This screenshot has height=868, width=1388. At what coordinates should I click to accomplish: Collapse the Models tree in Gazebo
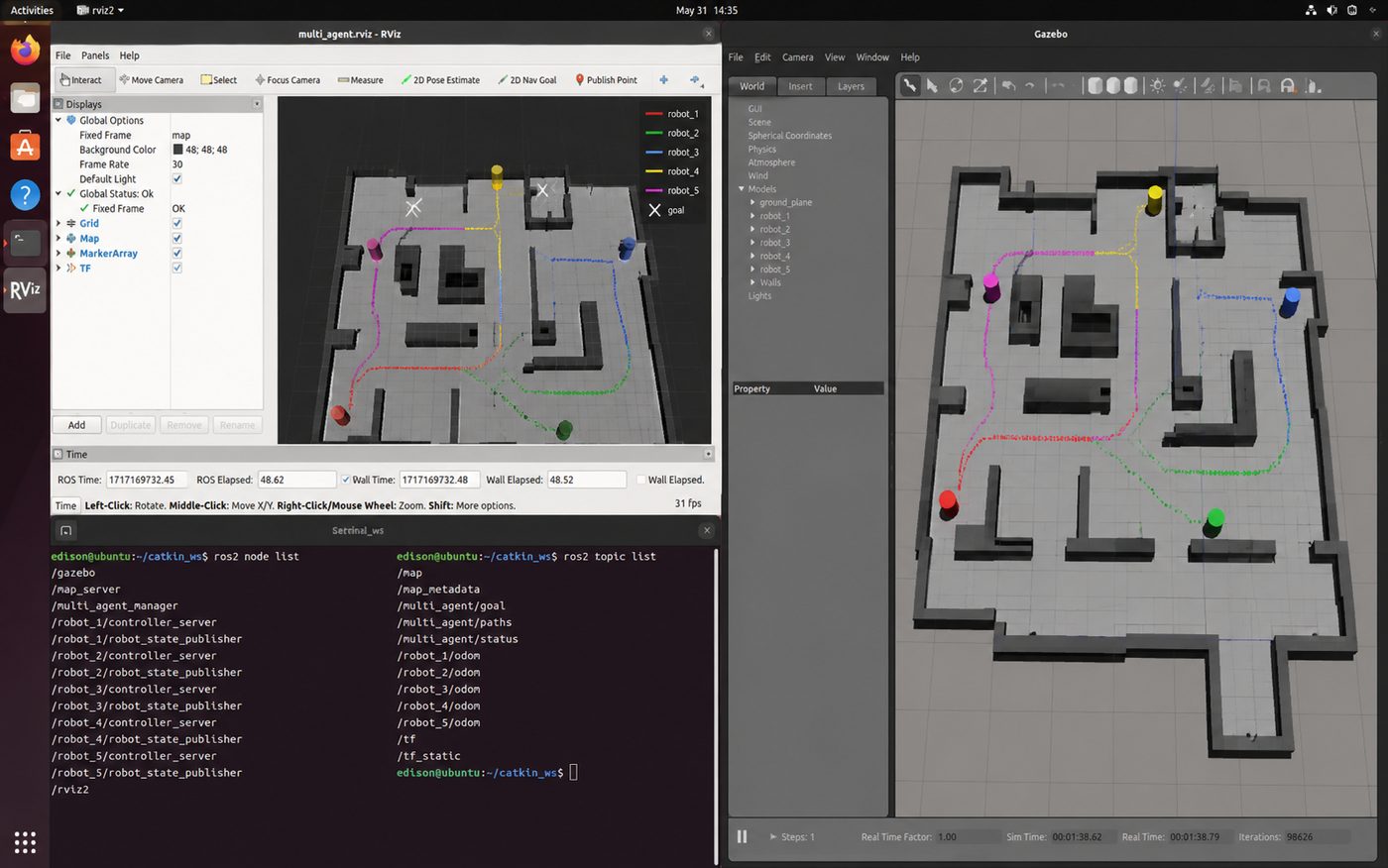click(741, 189)
